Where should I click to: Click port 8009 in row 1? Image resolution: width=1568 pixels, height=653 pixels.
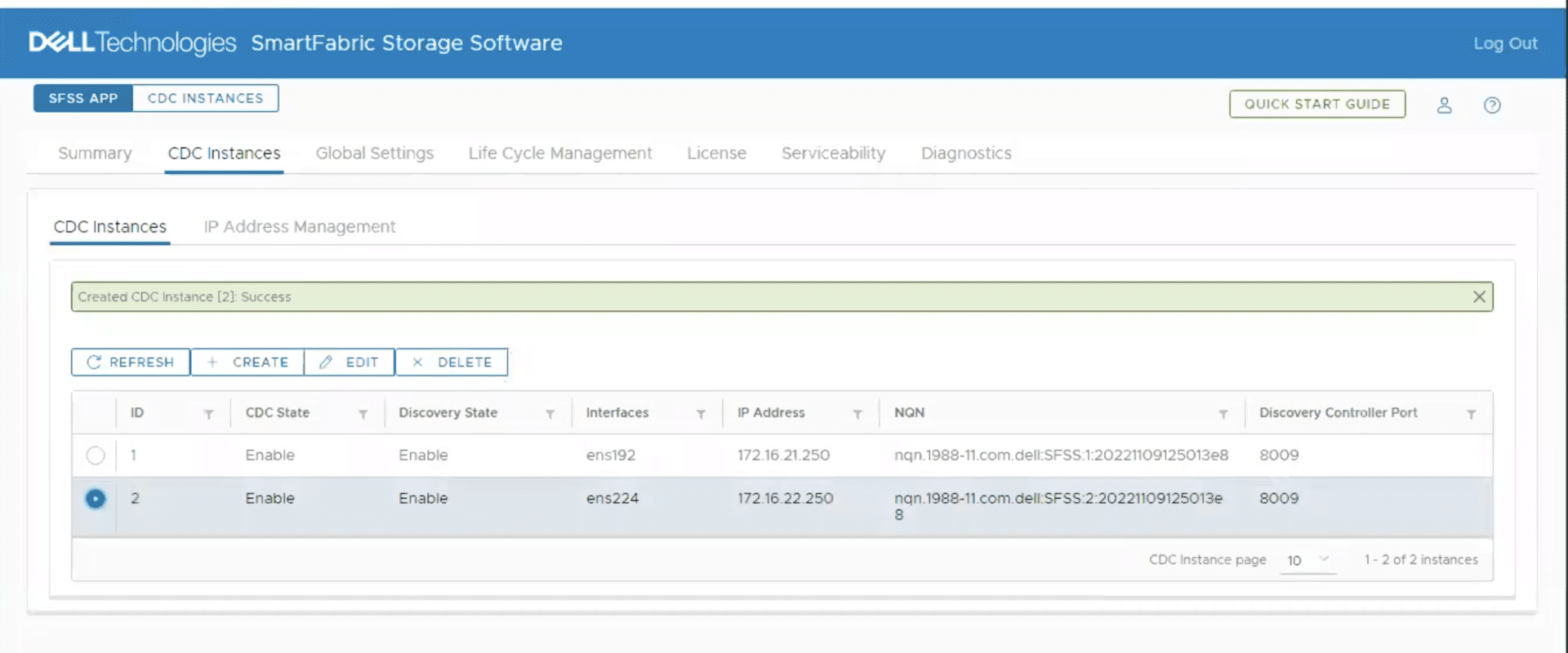tap(1279, 455)
